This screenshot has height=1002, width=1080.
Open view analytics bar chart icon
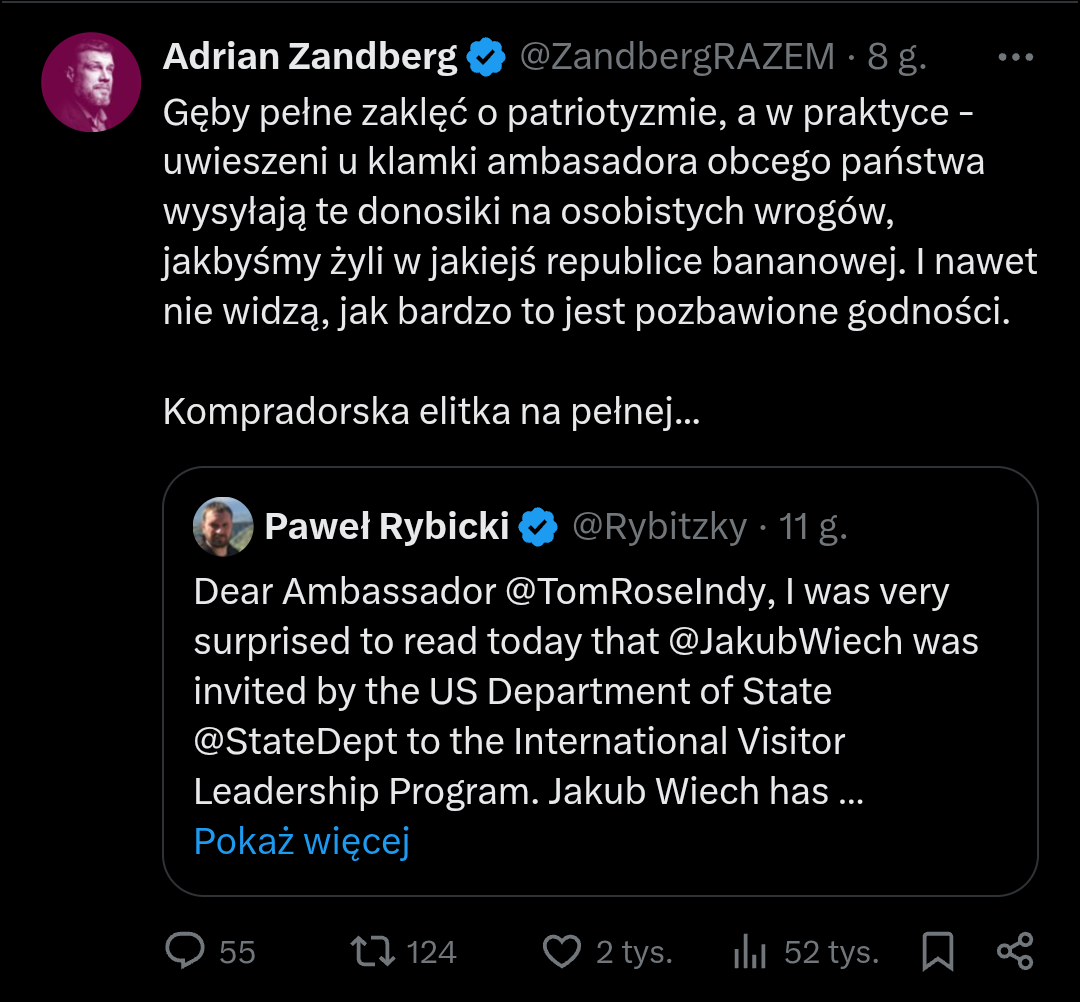click(749, 951)
